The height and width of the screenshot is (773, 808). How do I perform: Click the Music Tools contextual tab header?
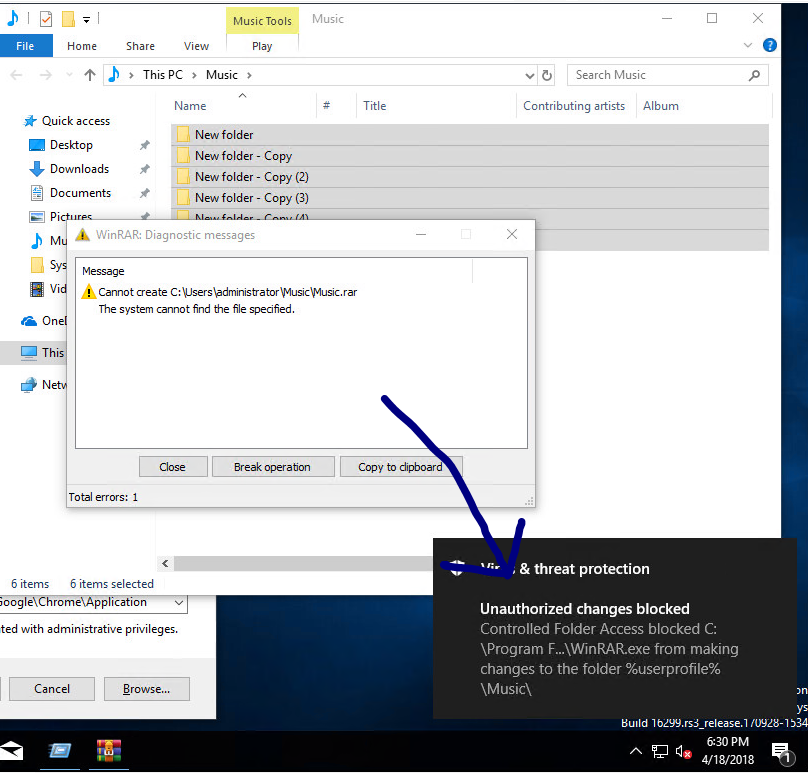[x=262, y=21]
